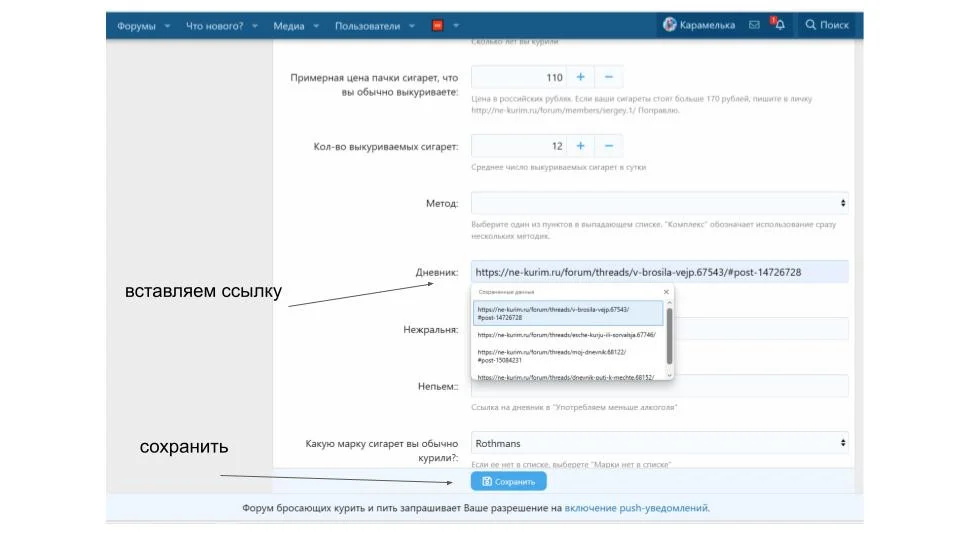Open the messages envelope icon
The width and height of the screenshot is (960, 540).
[x=754, y=24]
